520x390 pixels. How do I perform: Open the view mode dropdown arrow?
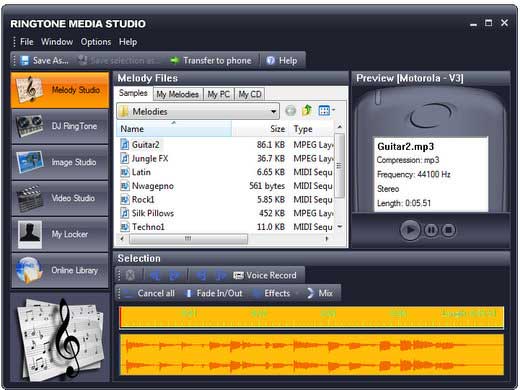point(333,110)
